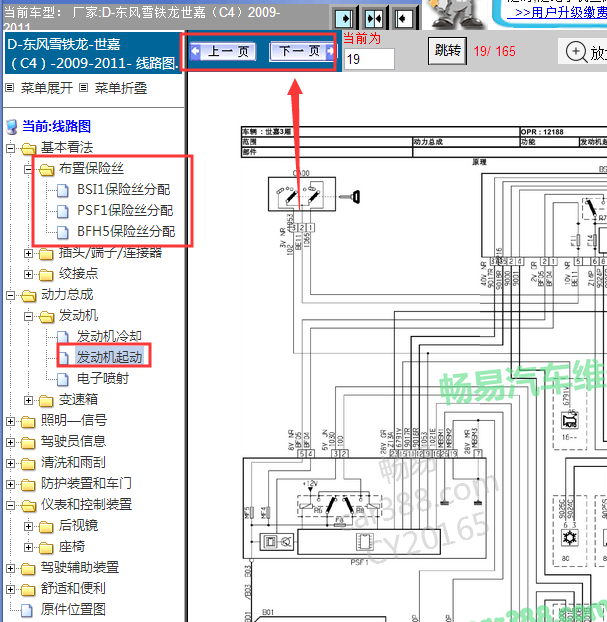Expand the 绞接点 folder
607x622 pixels.
[28, 274]
